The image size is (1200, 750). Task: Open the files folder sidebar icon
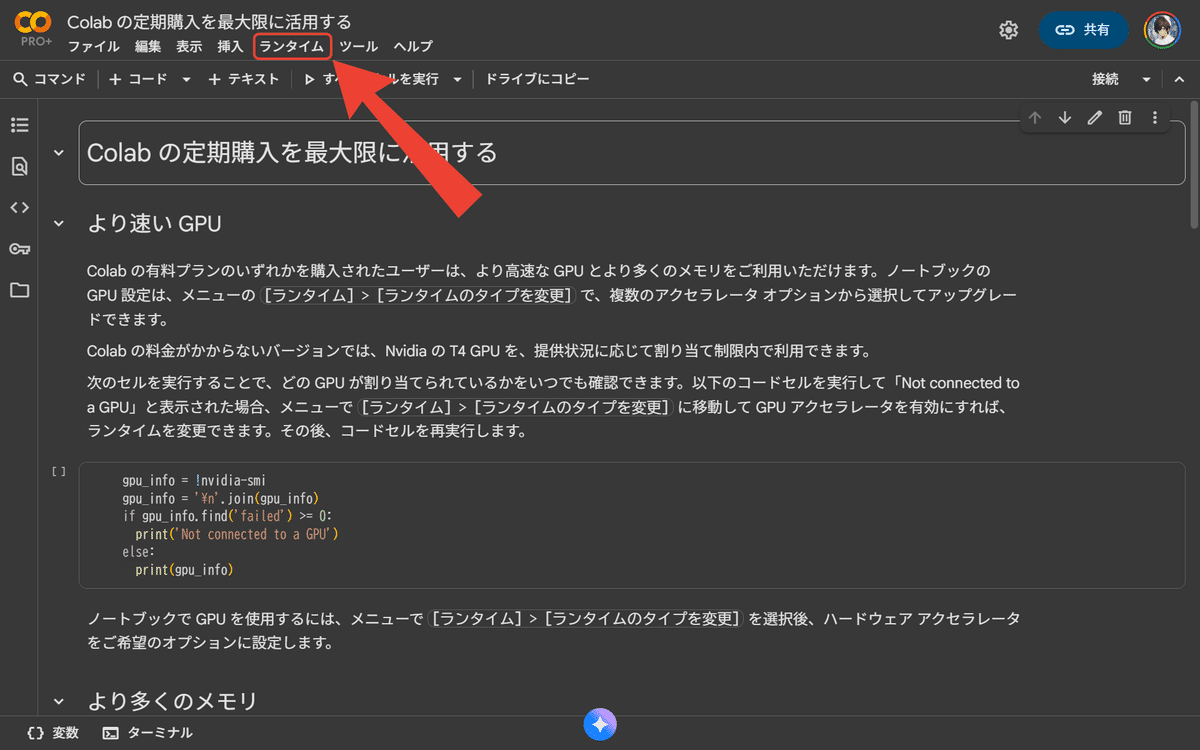pyautogui.click(x=19, y=290)
